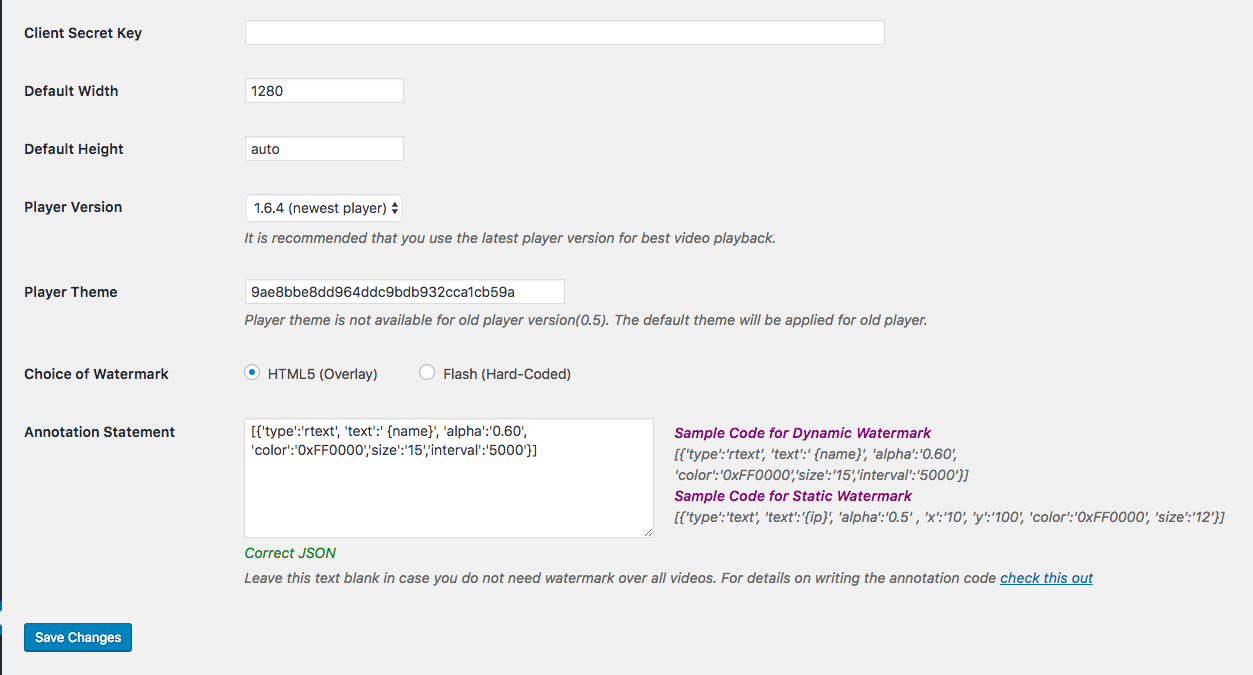Viewport: 1253px width, 675px height.
Task: Click the 'Client Secret Key' label
Action: click(83, 33)
